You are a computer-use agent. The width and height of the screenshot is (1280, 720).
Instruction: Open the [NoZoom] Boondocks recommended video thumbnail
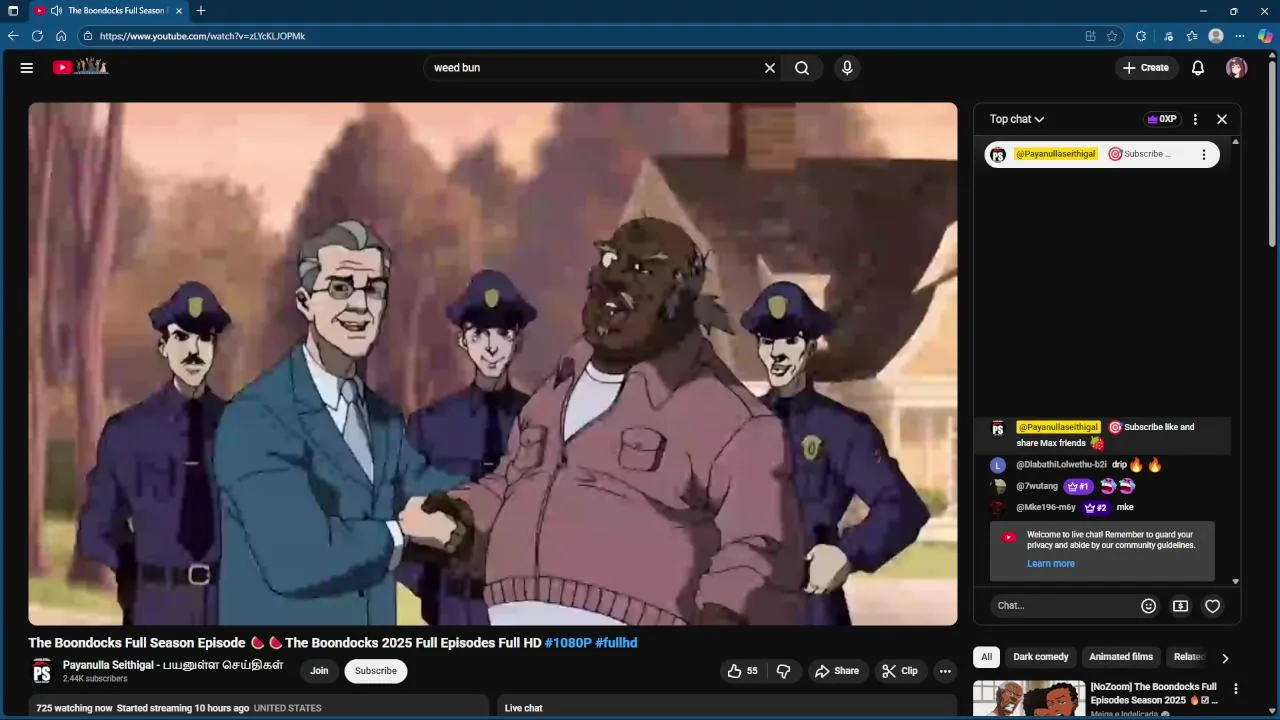point(1029,700)
